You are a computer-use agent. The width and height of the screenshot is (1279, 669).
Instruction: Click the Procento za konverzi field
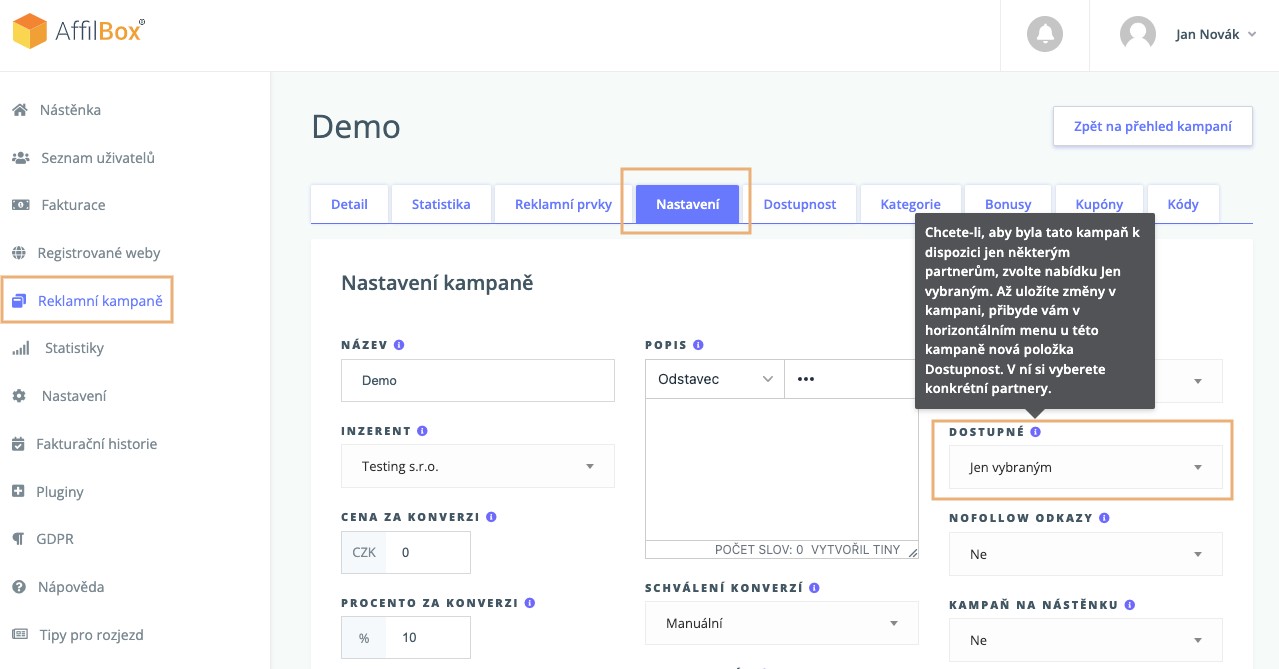pyautogui.click(x=428, y=637)
